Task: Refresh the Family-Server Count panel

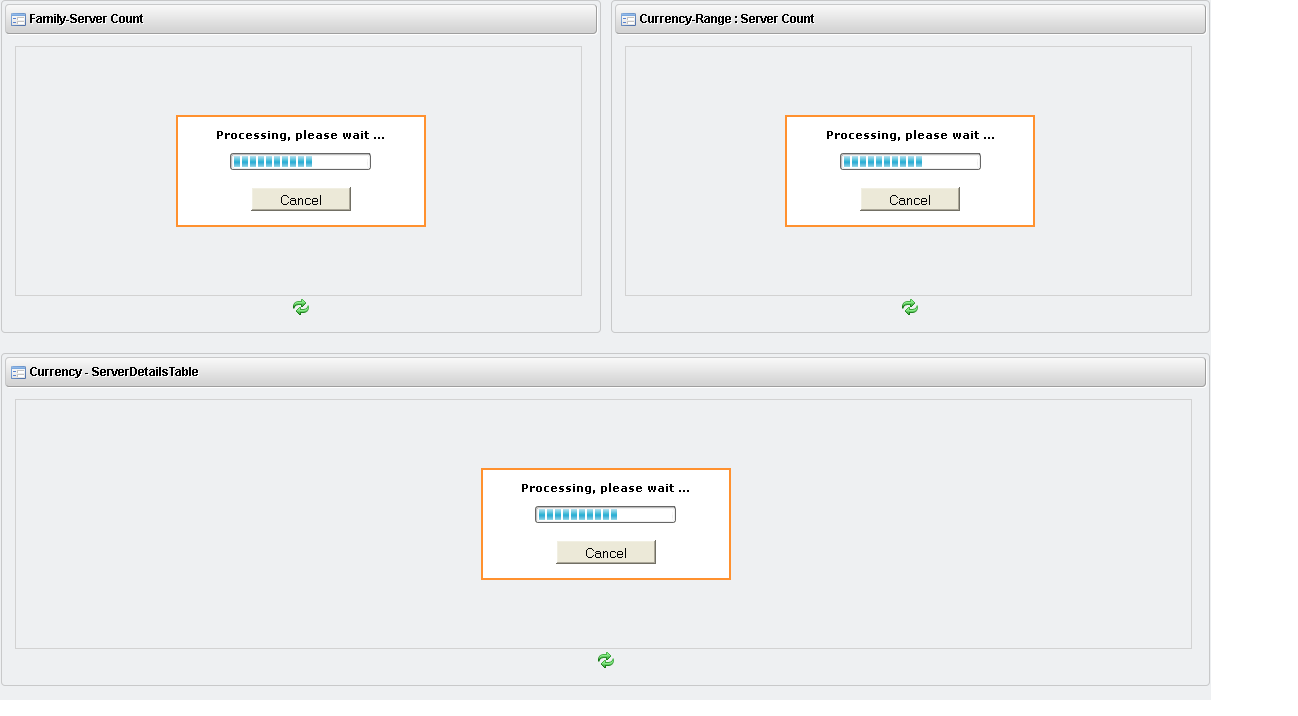Action: (x=301, y=307)
